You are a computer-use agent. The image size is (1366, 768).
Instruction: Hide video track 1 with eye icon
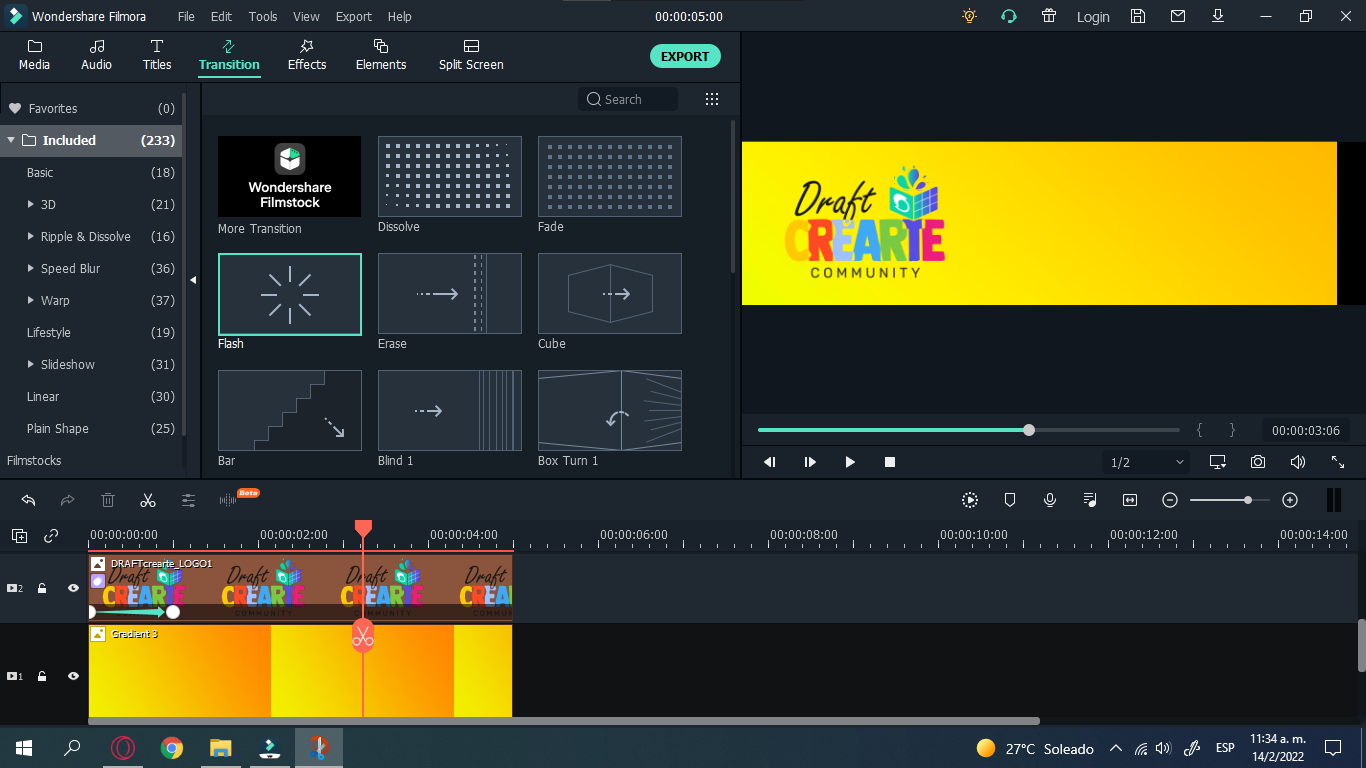coord(73,676)
